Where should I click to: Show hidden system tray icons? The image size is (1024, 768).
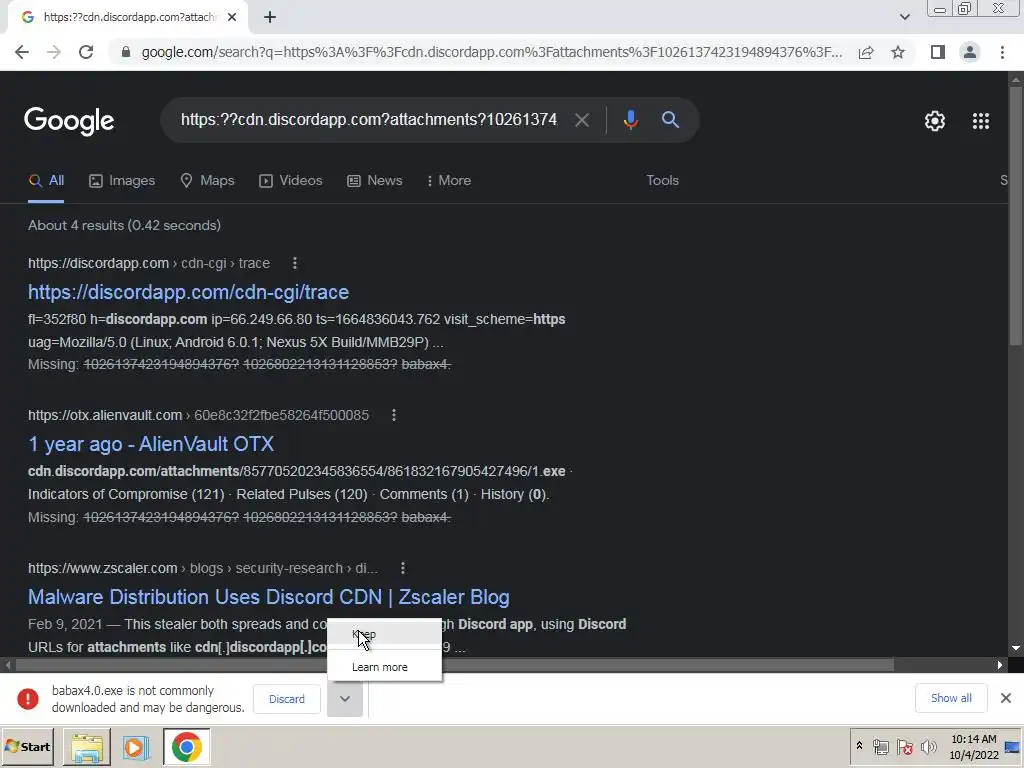[x=859, y=746]
